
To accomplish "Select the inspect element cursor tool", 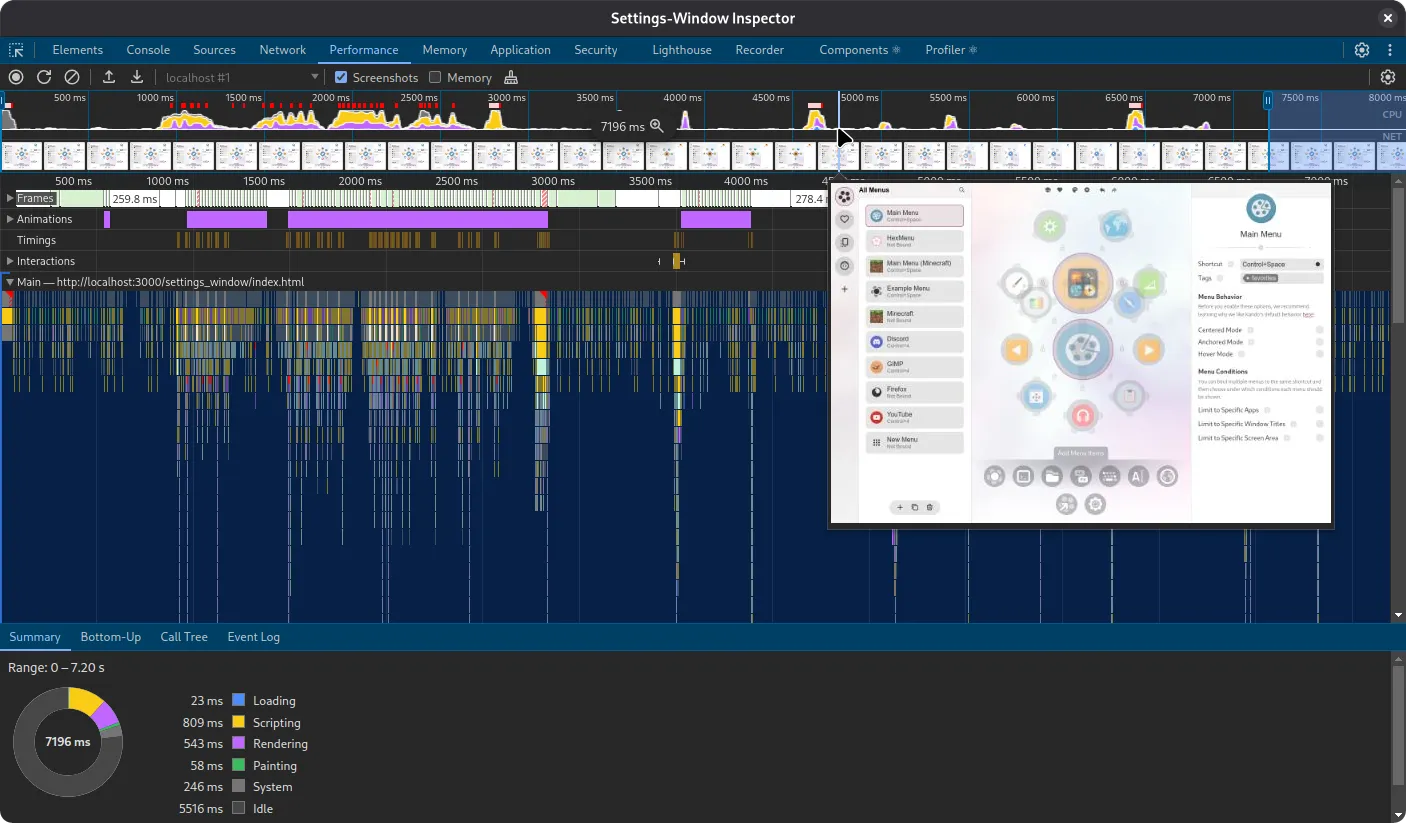I will pos(16,50).
